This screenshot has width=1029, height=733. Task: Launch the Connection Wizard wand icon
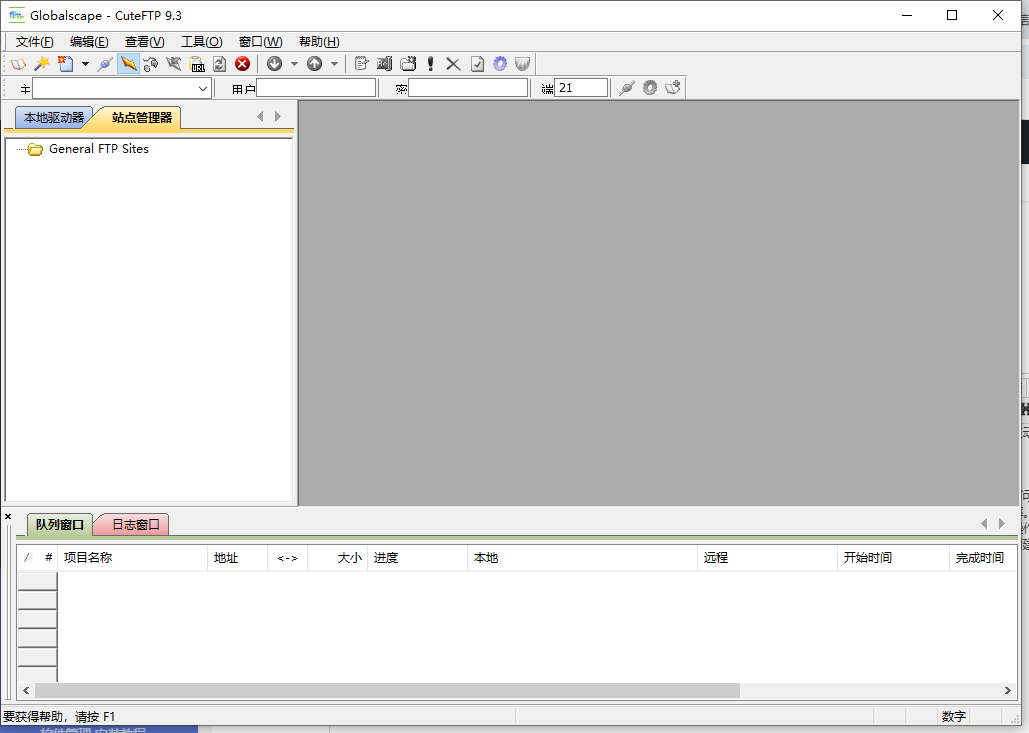(x=42, y=64)
